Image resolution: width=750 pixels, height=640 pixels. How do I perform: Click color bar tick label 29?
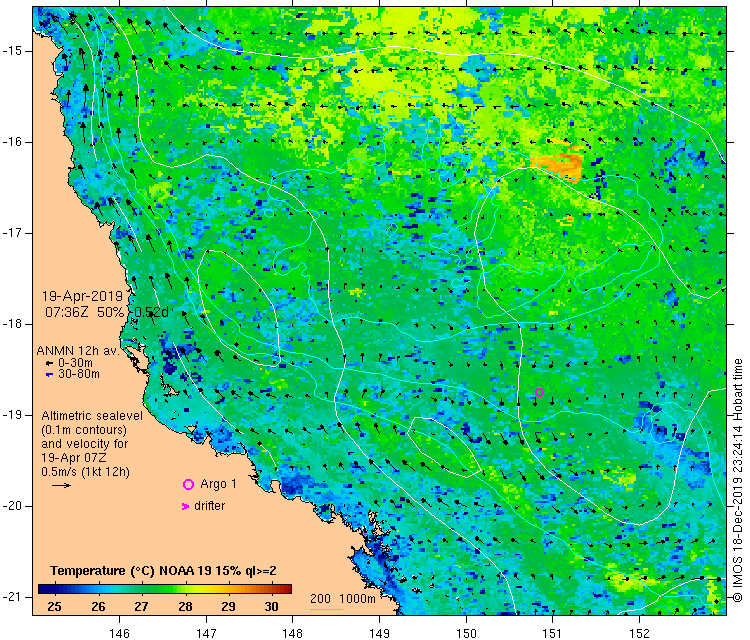click(228, 607)
